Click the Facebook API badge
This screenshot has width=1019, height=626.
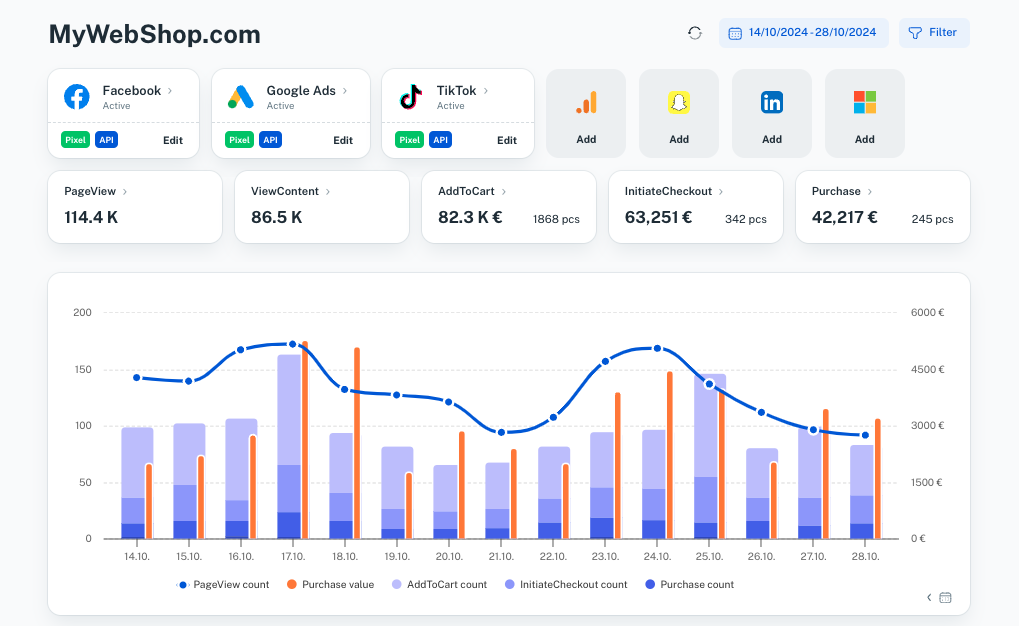[107, 140]
